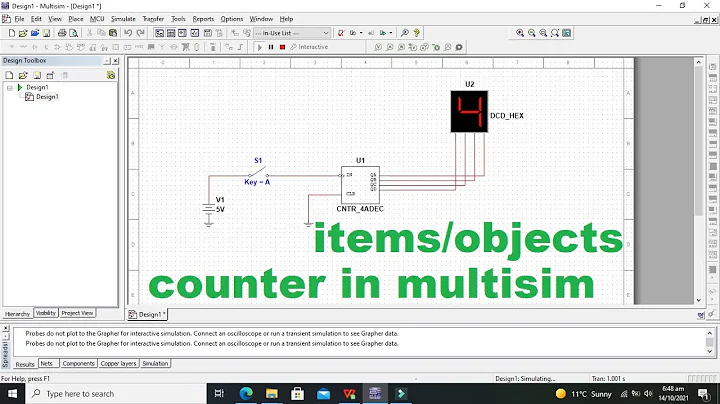Open the Reports menu
720x404 pixels.
point(203,19)
